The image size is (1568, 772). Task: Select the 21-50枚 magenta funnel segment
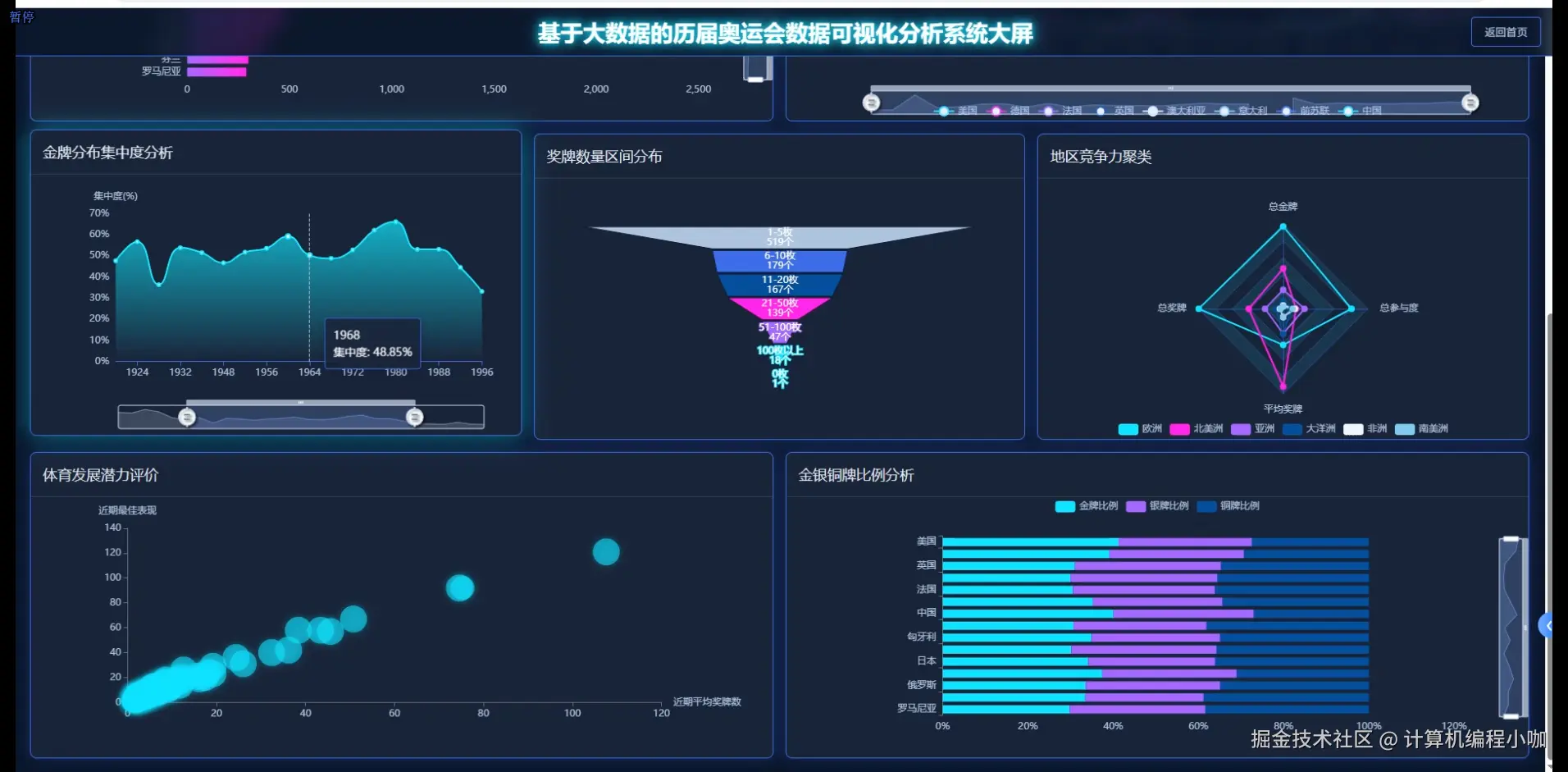click(780, 308)
